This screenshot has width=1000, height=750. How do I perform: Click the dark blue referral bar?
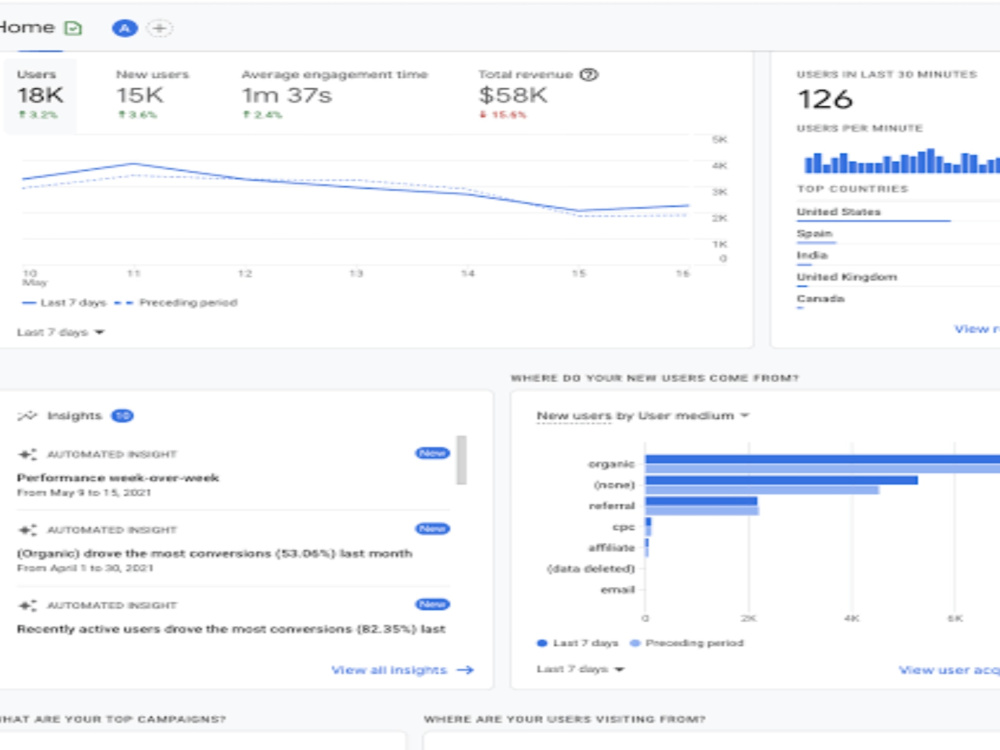click(x=702, y=501)
